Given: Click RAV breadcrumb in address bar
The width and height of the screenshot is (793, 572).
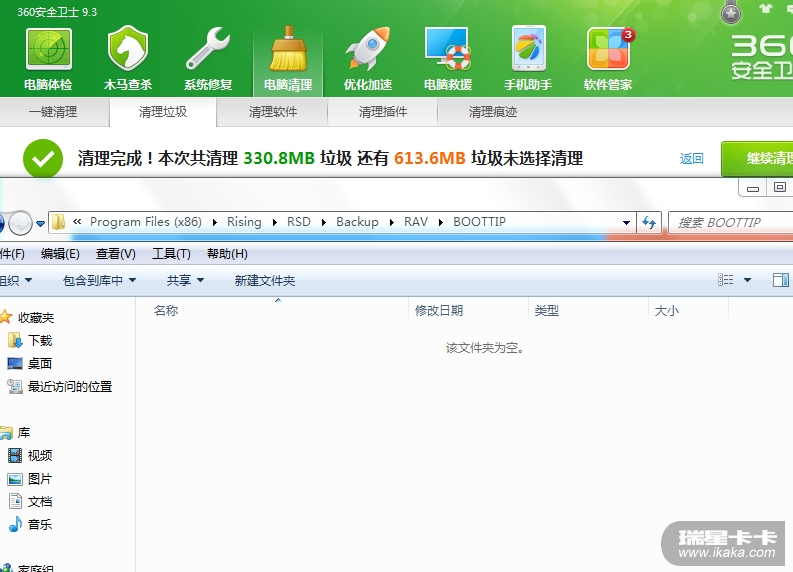Looking at the screenshot, I should point(416,222).
